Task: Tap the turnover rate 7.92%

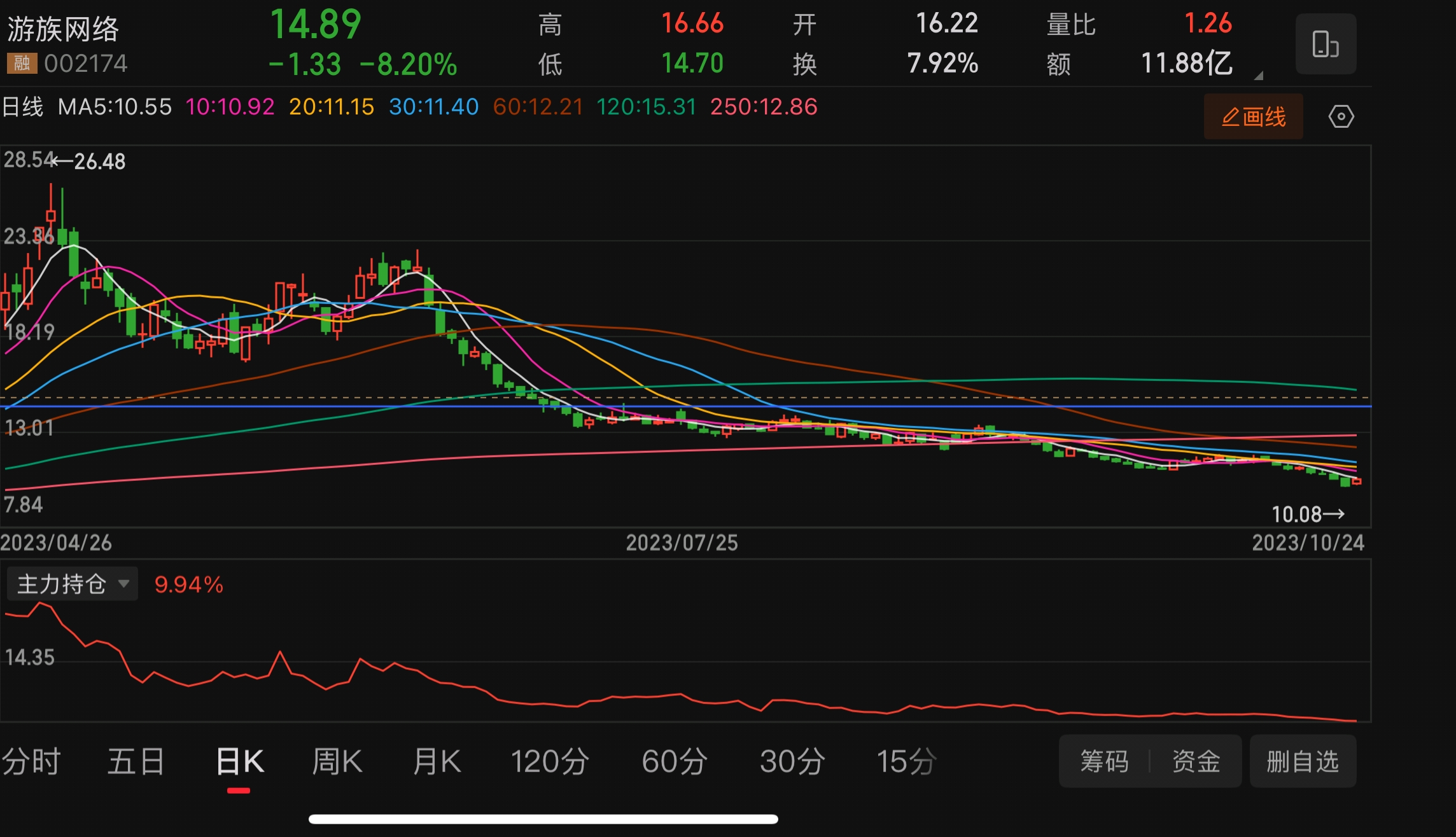Action: [x=942, y=63]
